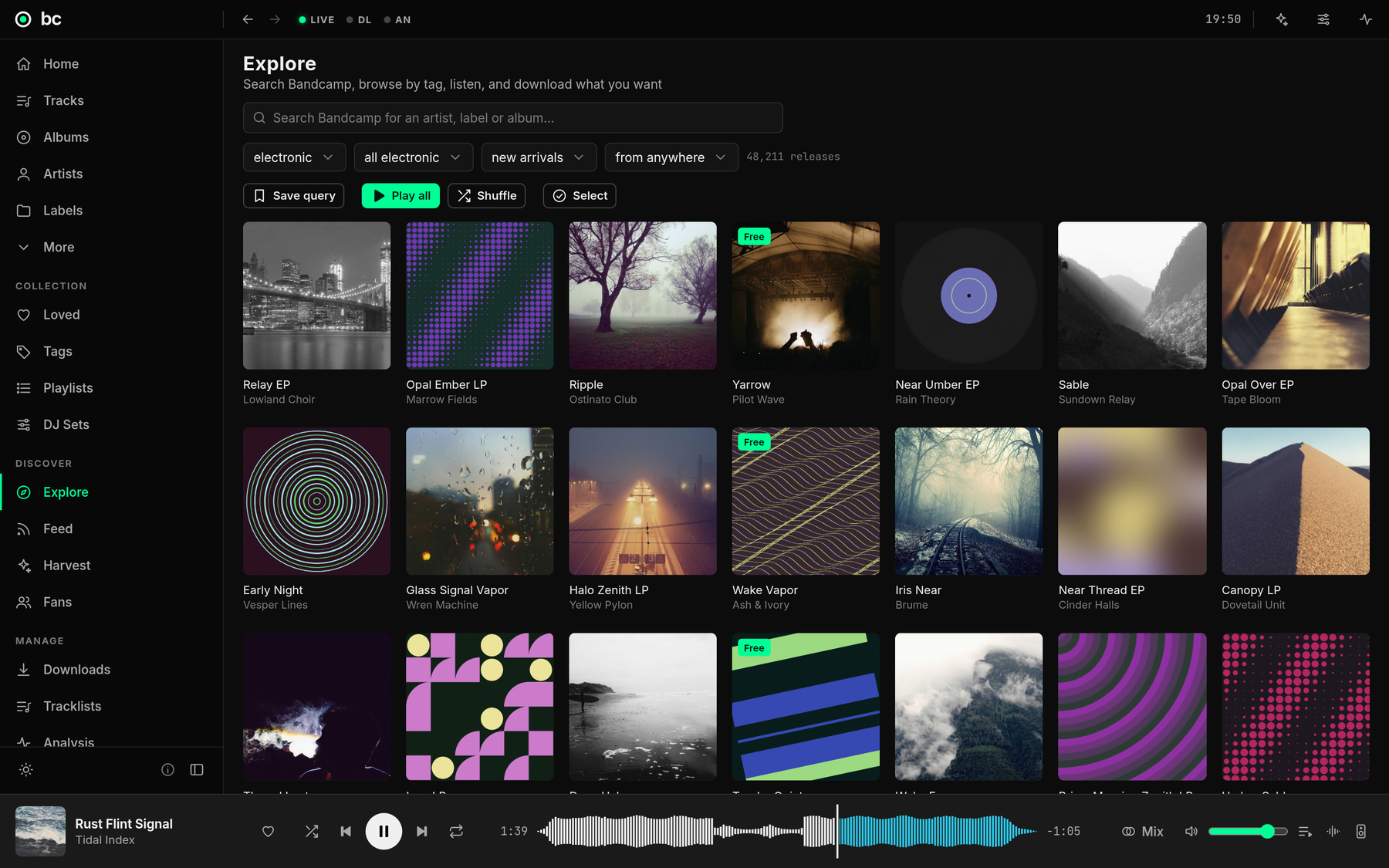This screenshot has height=868, width=1389.
Task: Pause the current track
Action: point(384,831)
